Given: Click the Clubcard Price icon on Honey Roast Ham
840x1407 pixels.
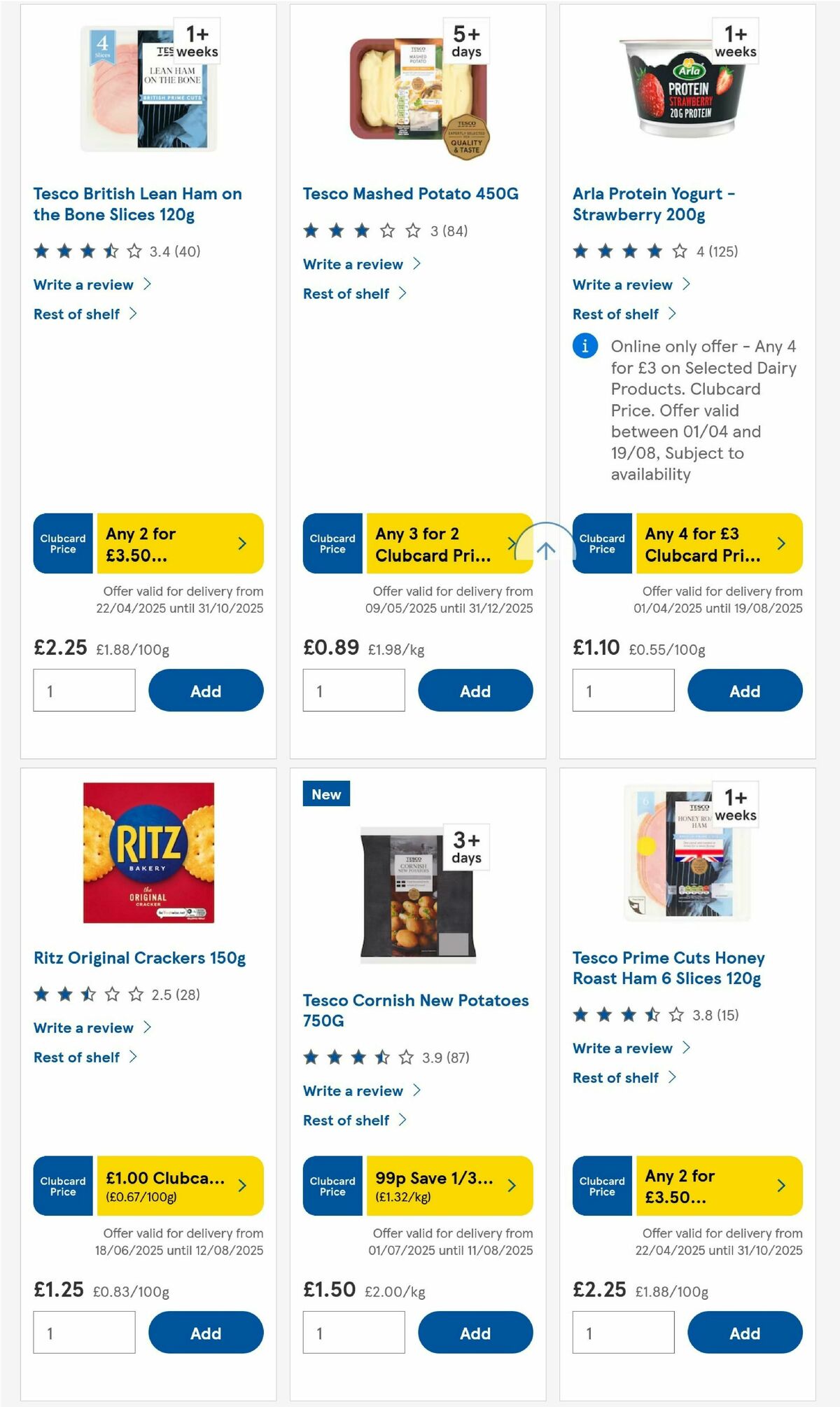Looking at the screenshot, I should (601, 1186).
